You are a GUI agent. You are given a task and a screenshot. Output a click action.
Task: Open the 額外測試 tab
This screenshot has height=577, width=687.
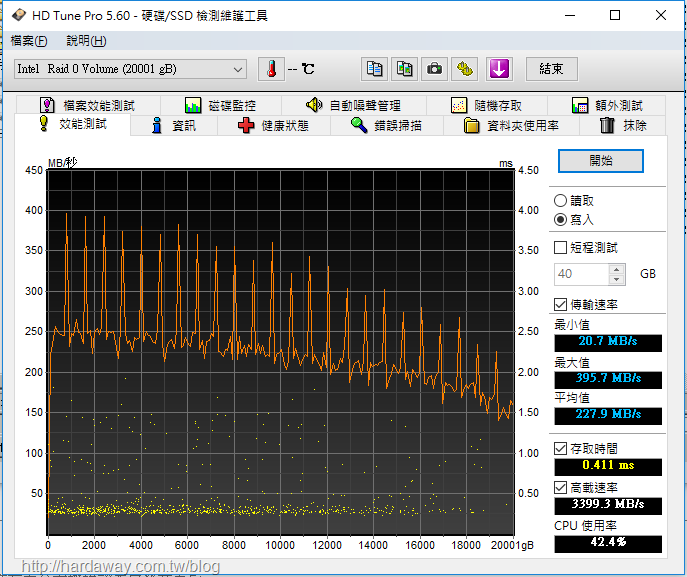607,105
